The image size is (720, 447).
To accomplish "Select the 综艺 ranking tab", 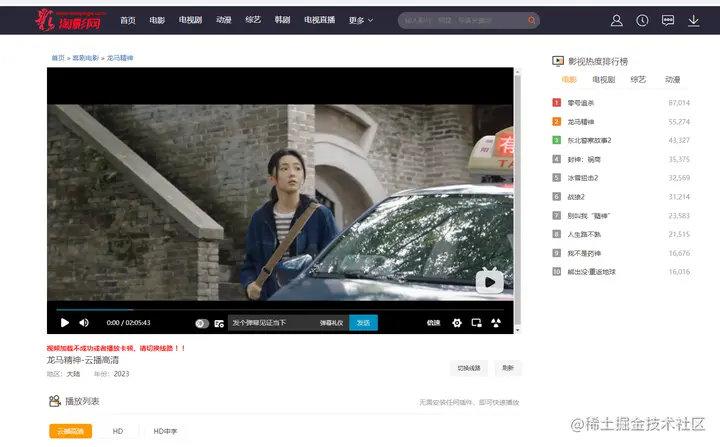I will coord(638,79).
